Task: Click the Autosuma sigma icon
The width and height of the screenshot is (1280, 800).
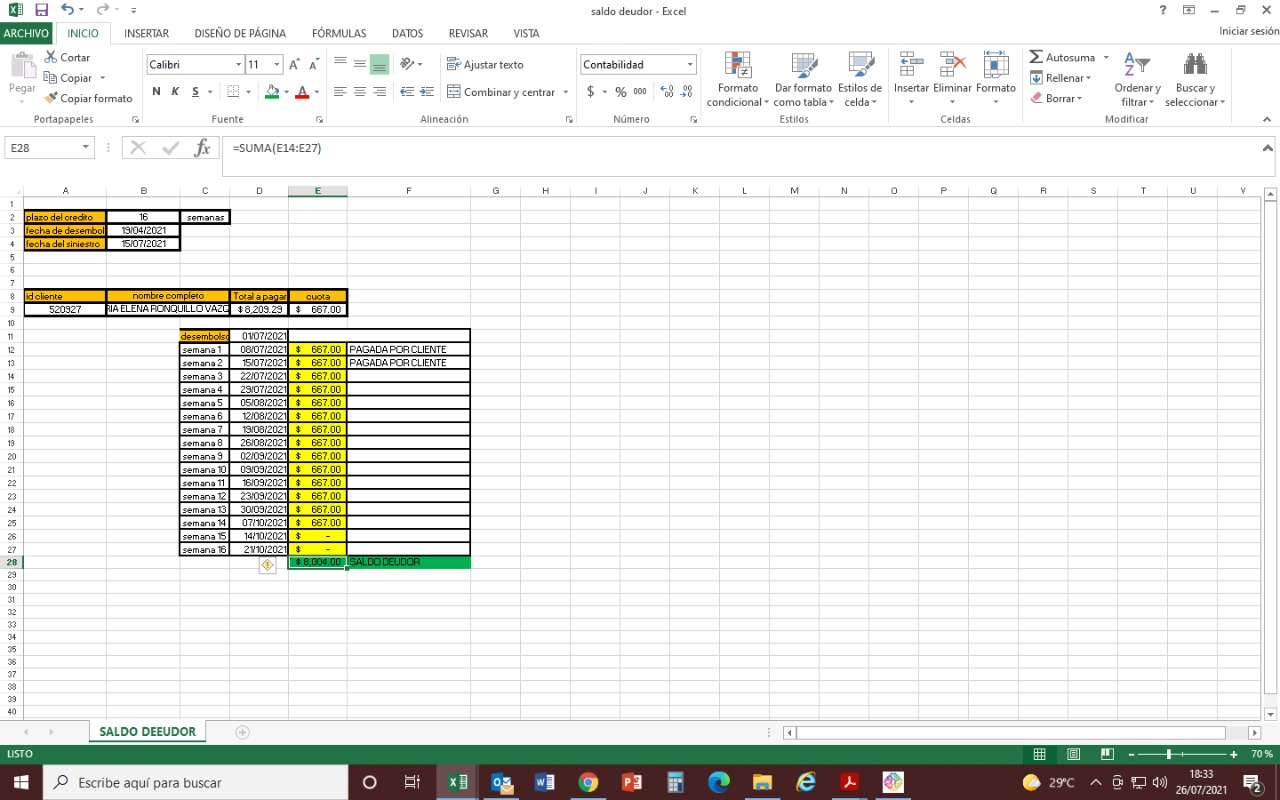Action: 1036,57
